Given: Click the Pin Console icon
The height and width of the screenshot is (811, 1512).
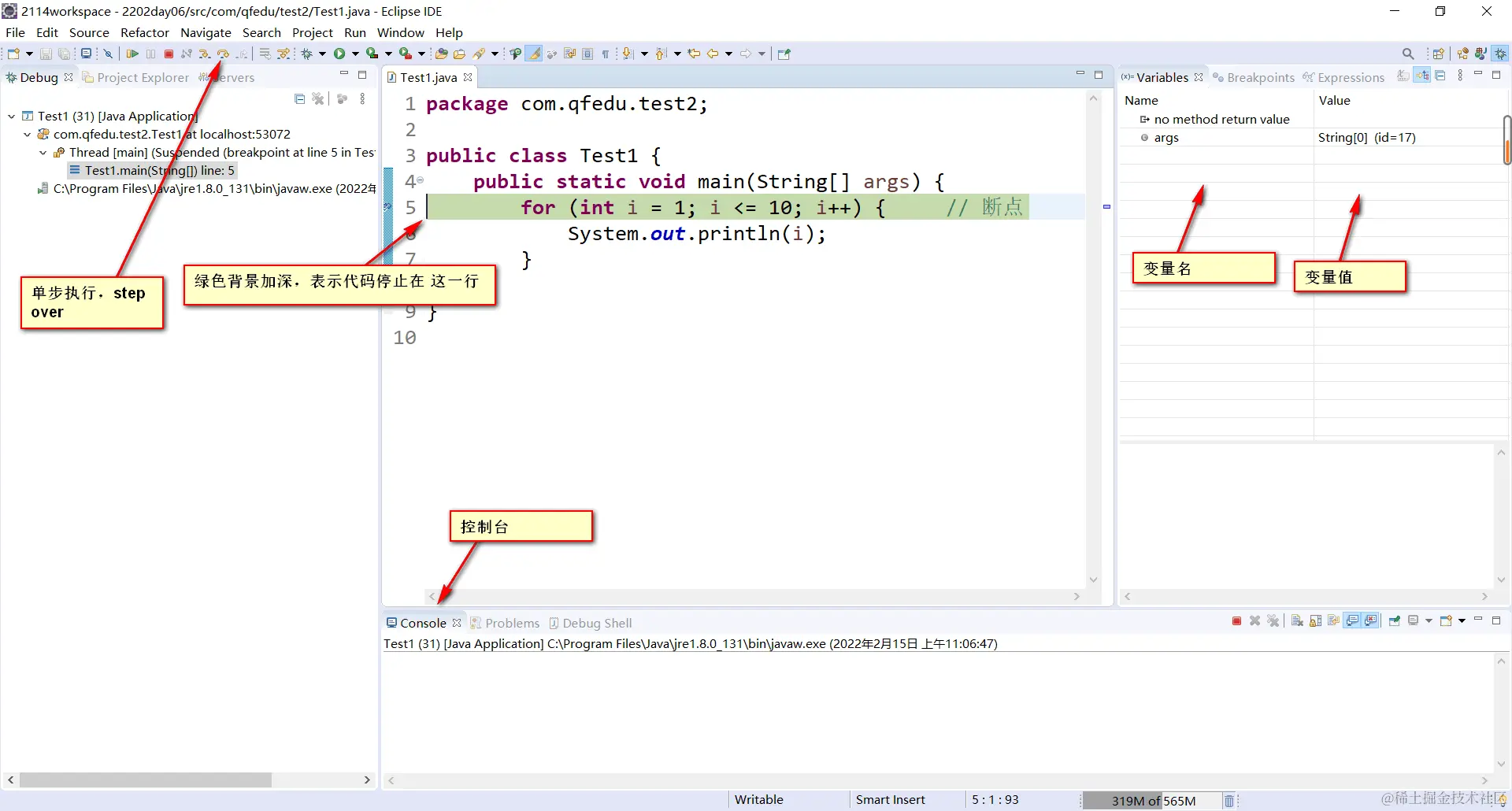Looking at the screenshot, I should tap(1395, 621).
